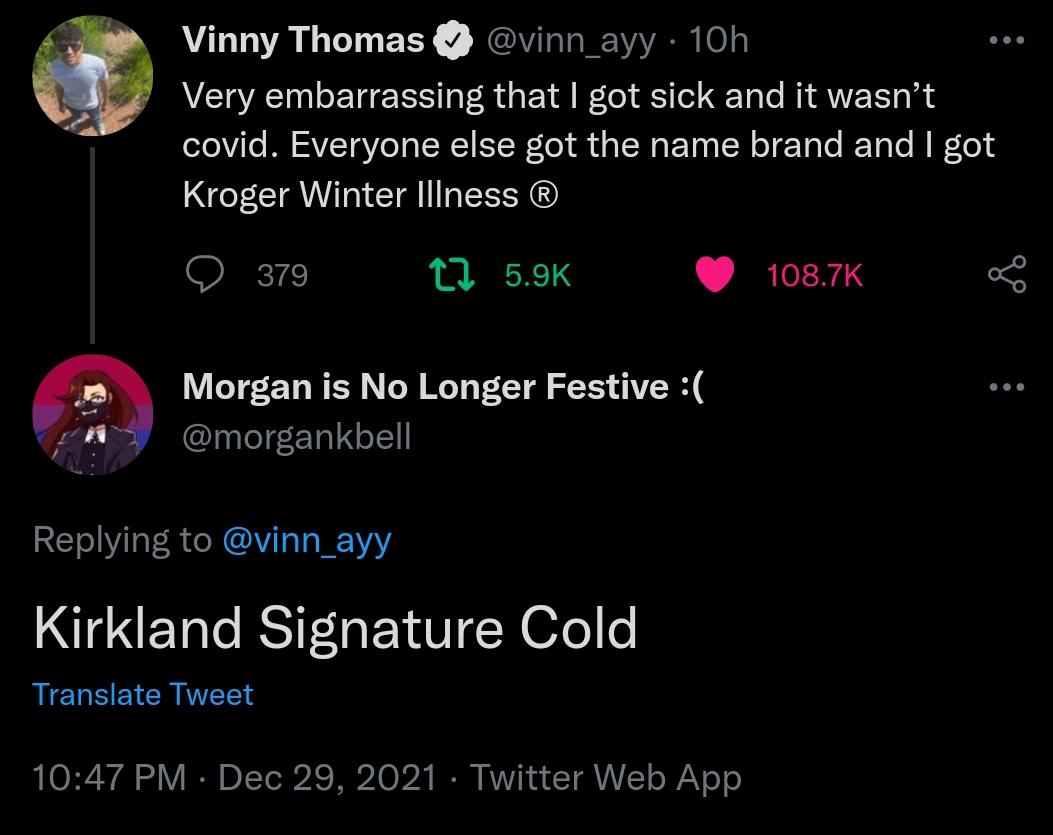Open the more options menu on Vinny's tweet

(x=1006, y=41)
